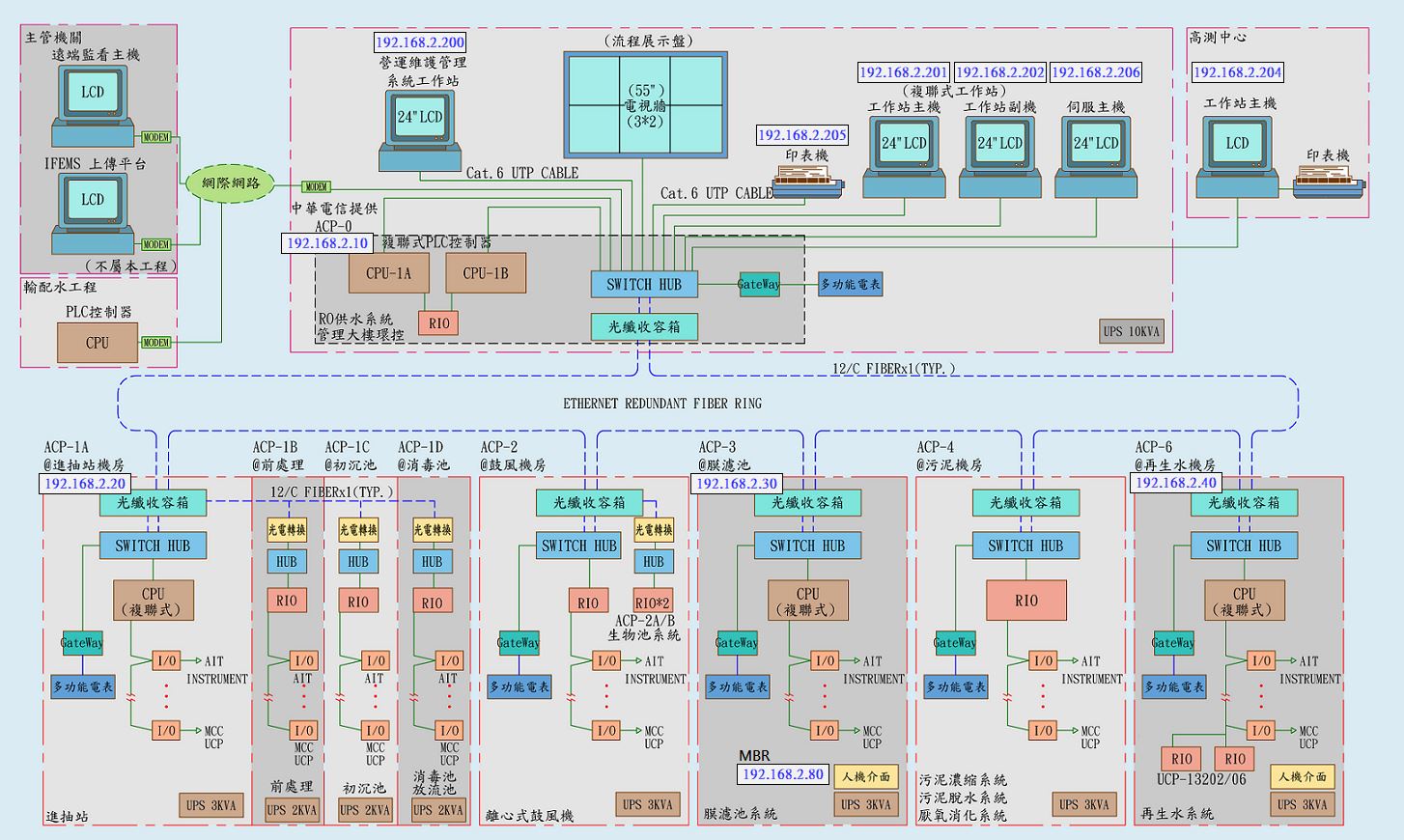
Task: Click the CPU-1B block
Action: pyautogui.click(x=485, y=273)
